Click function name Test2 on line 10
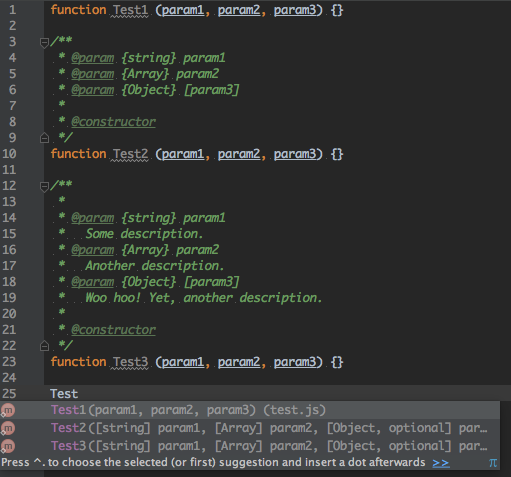Image resolution: width=511 pixels, height=477 pixels. pyautogui.click(x=130, y=154)
